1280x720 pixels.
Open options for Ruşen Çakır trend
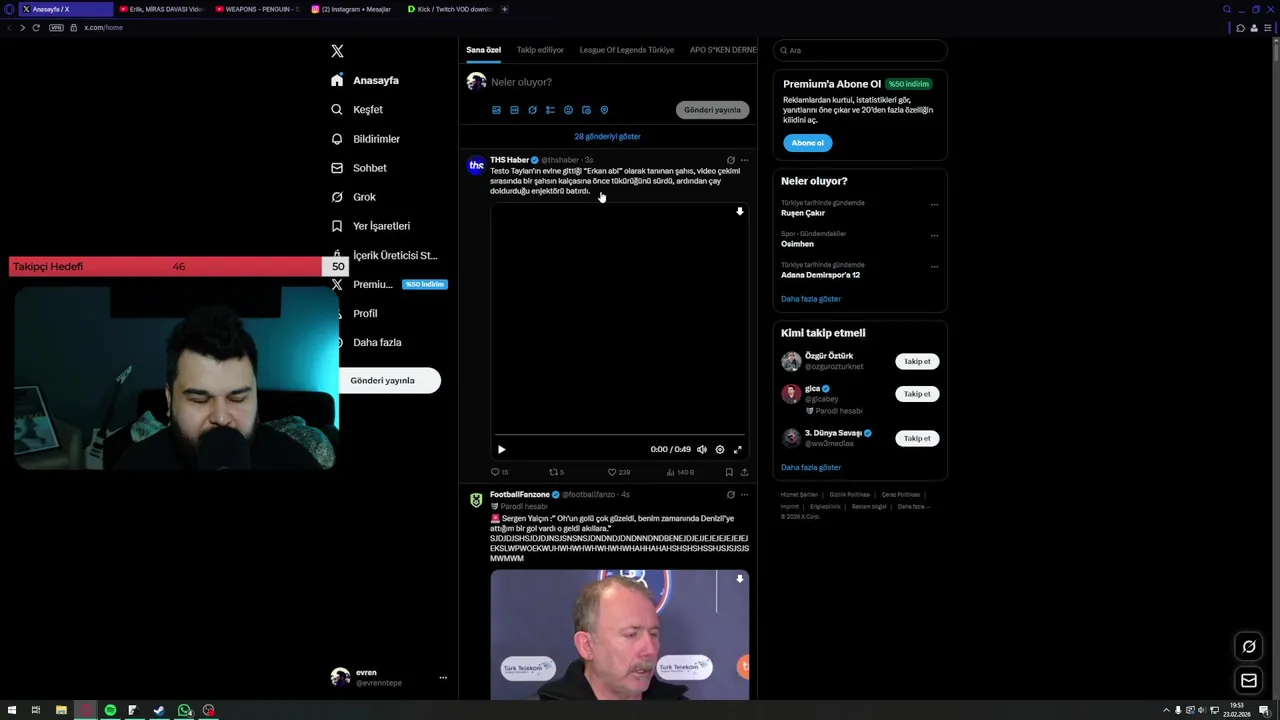click(934, 205)
